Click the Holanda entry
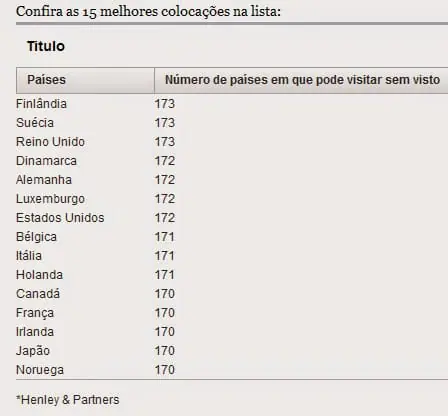The height and width of the screenshot is (416, 448). pos(39,275)
